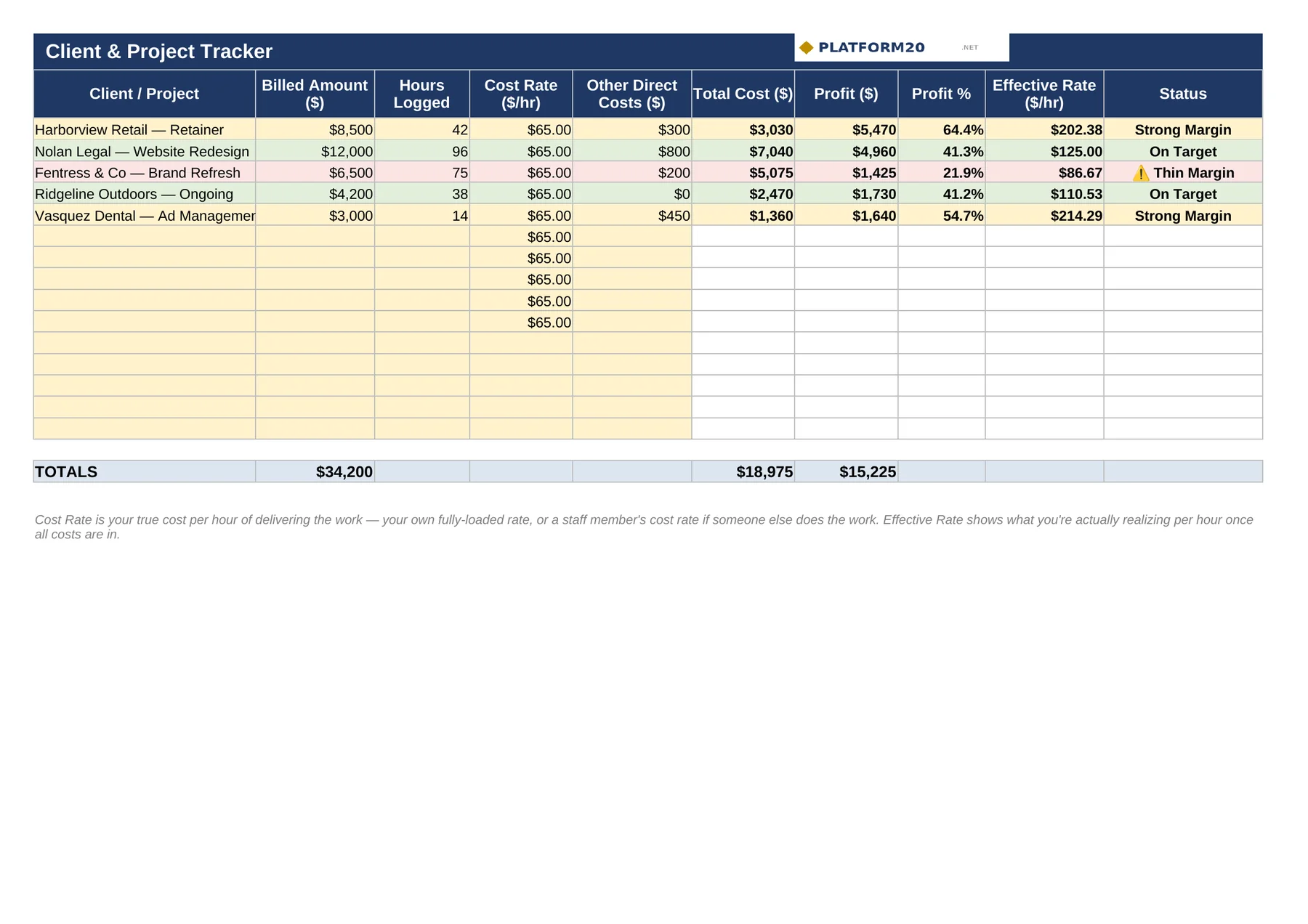Select the Client & Project Tracker title
The height and width of the screenshot is (924, 1308).
158,52
